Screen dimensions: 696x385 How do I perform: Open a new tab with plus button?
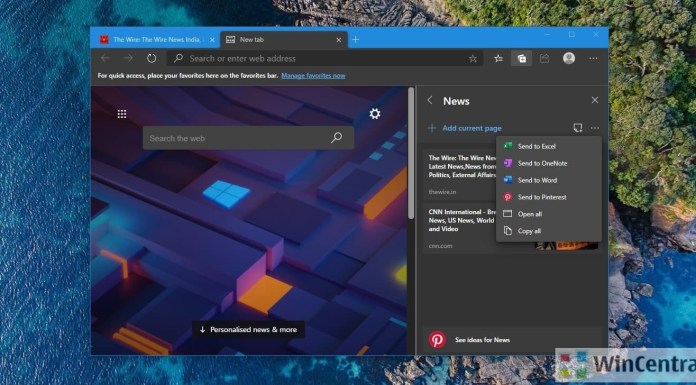click(x=356, y=40)
